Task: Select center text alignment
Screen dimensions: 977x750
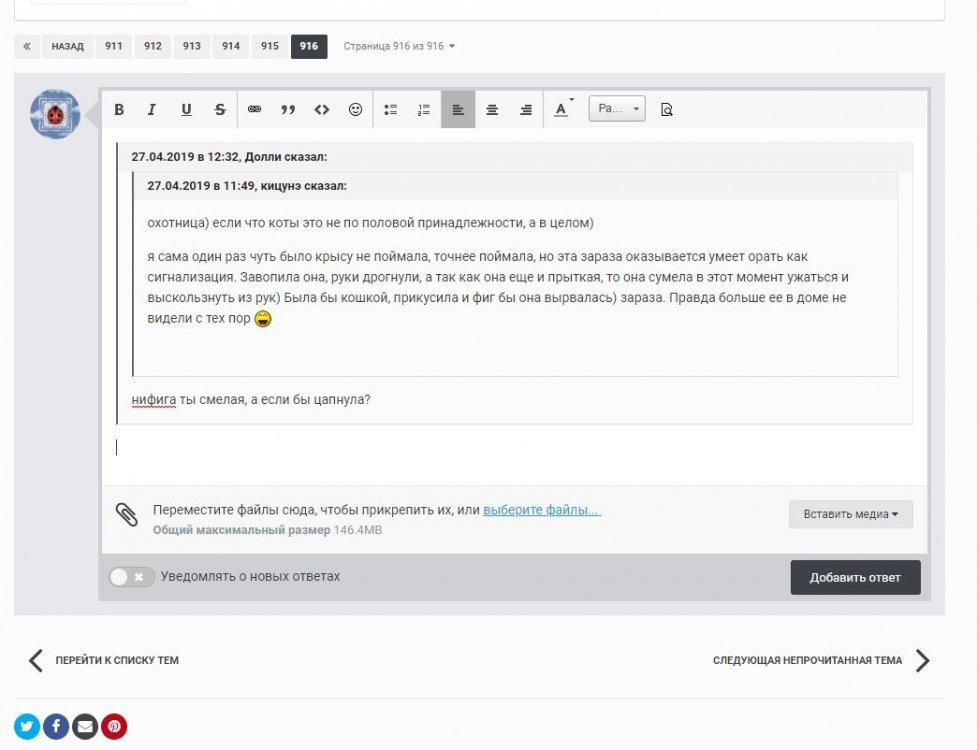Action: point(491,110)
